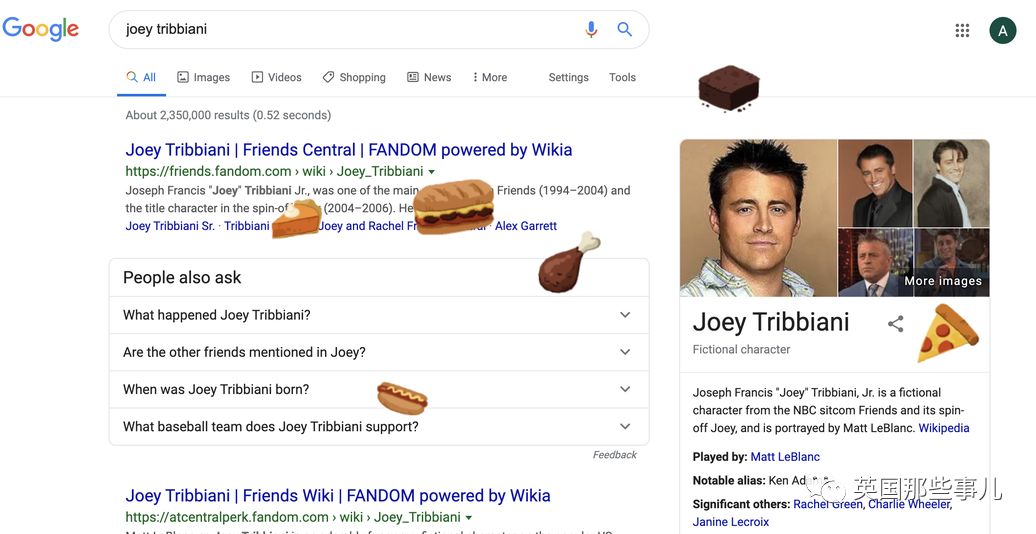Open the account avatar menu

pyautogui.click(x=1002, y=31)
